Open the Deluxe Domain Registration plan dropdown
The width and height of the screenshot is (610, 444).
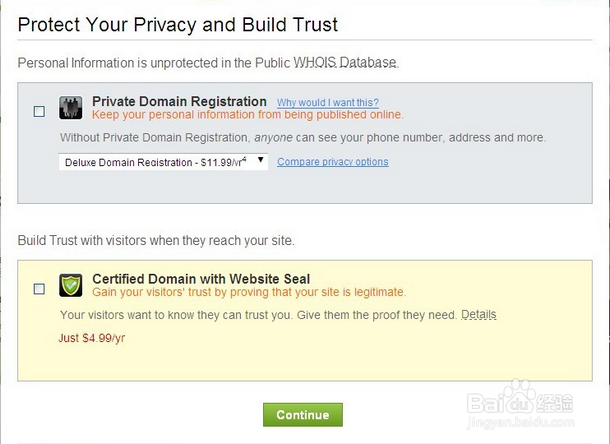tap(163, 161)
